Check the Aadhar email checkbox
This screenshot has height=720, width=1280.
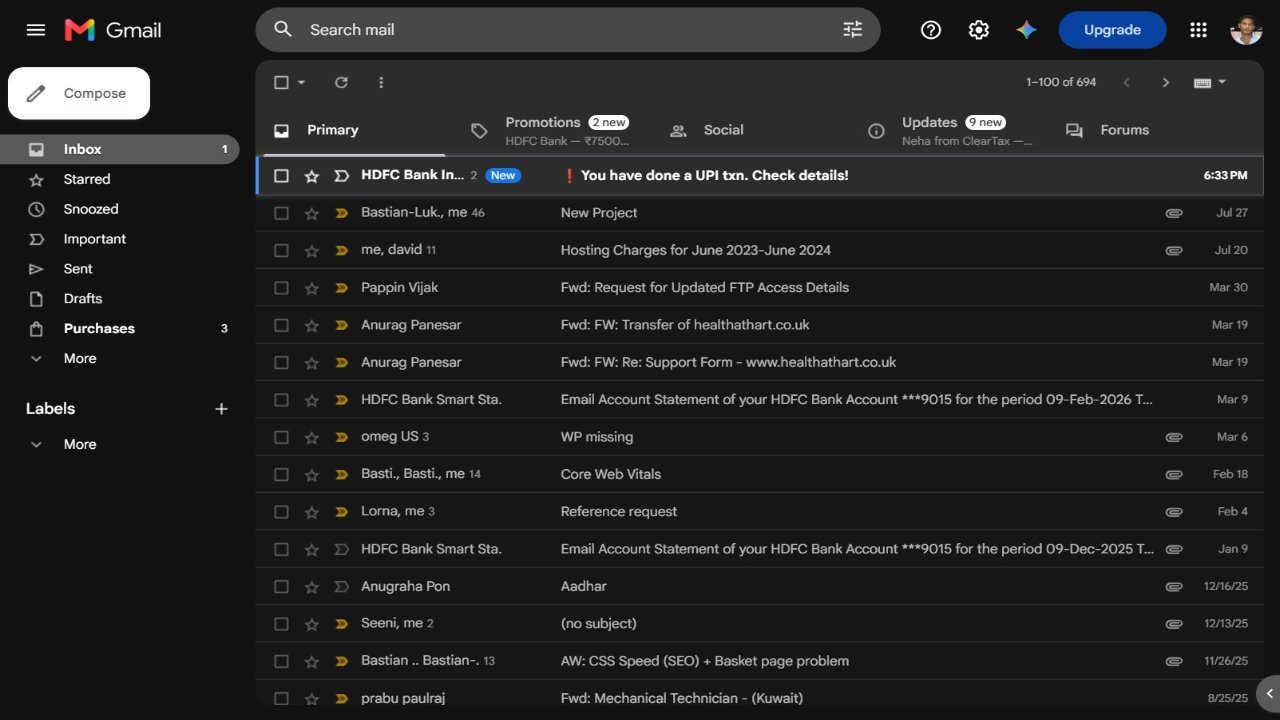click(x=281, y=586)
